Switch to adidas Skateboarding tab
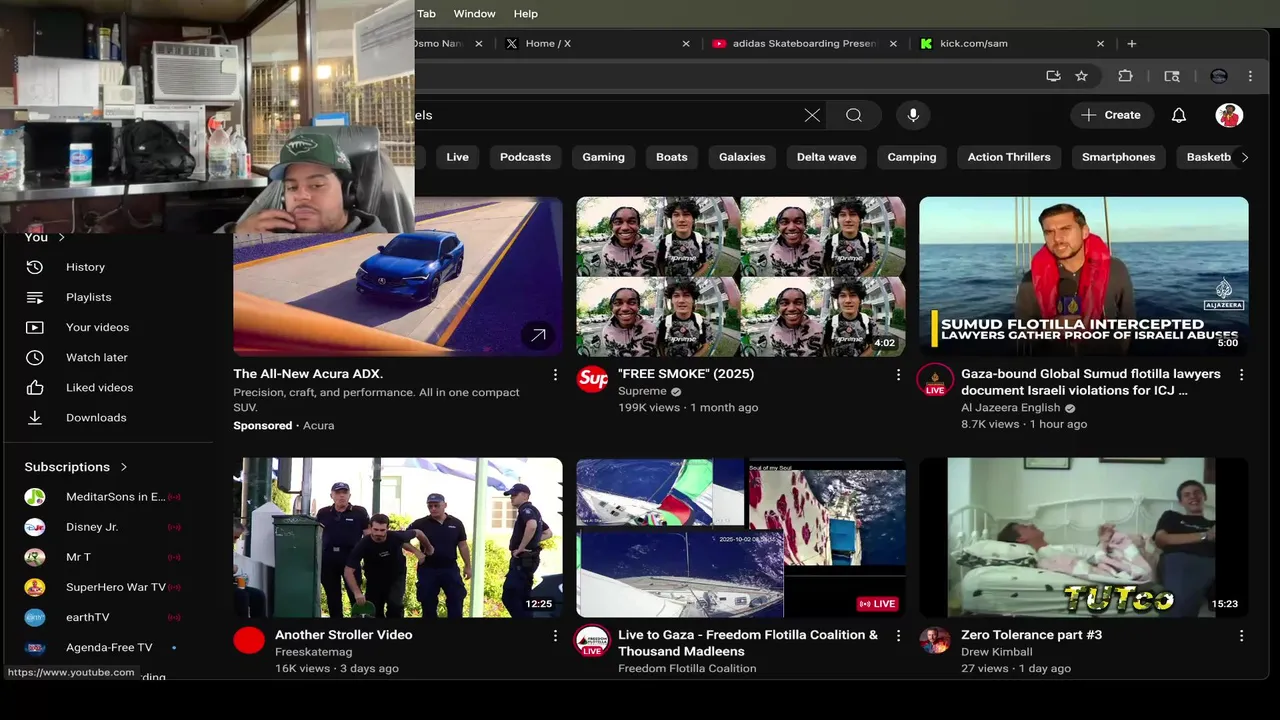Screen dimensions: 1280x720 [x=804, y=44]
